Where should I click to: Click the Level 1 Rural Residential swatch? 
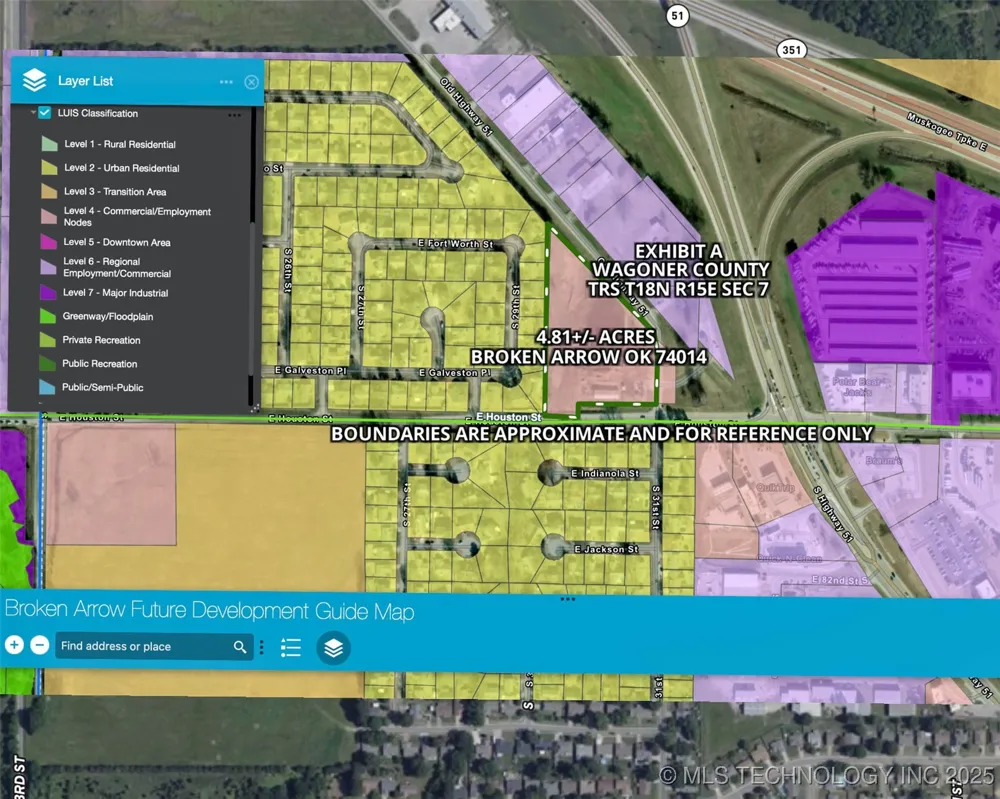pos(50,143)
